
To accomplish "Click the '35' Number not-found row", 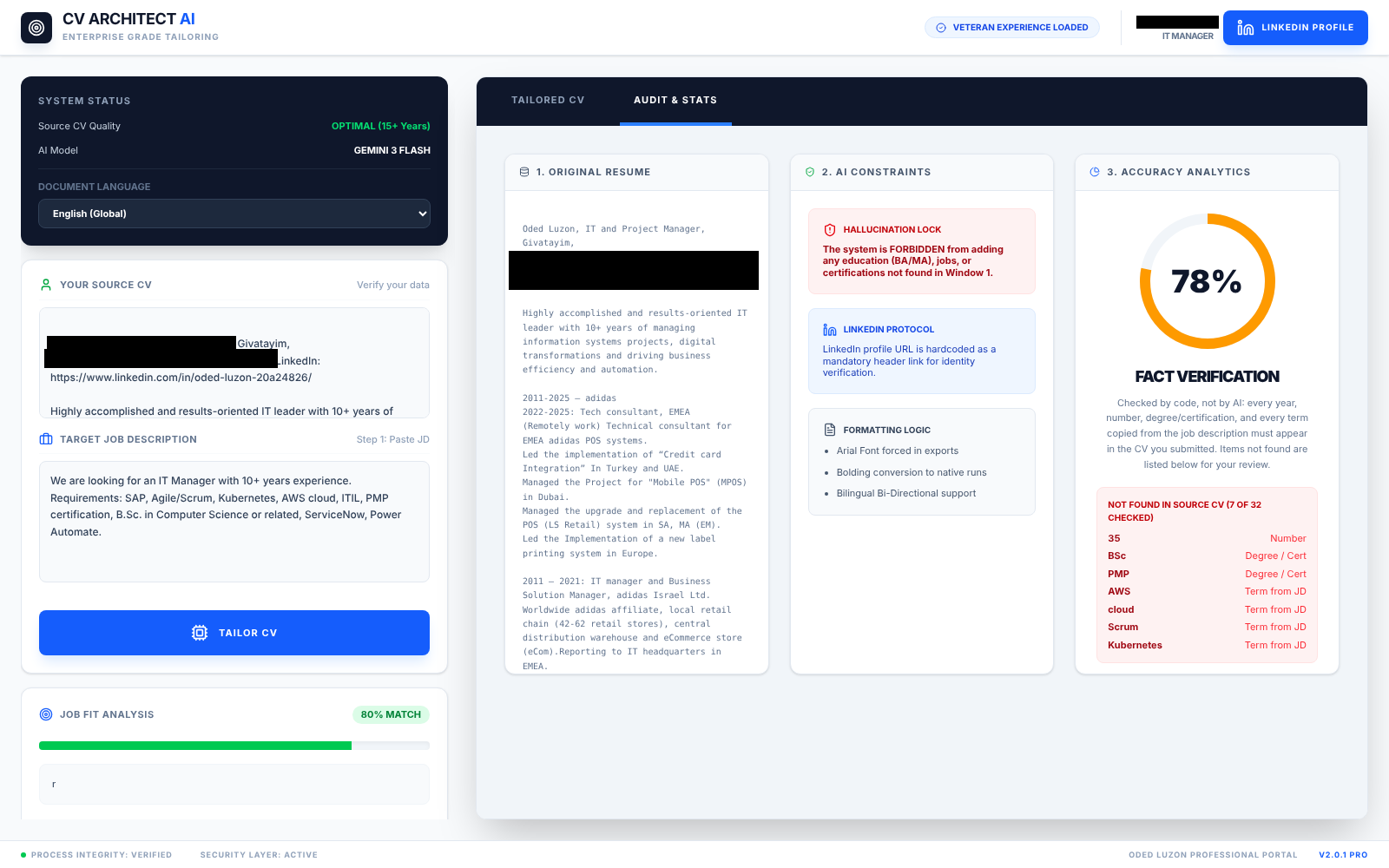I will pos(1207,538).
